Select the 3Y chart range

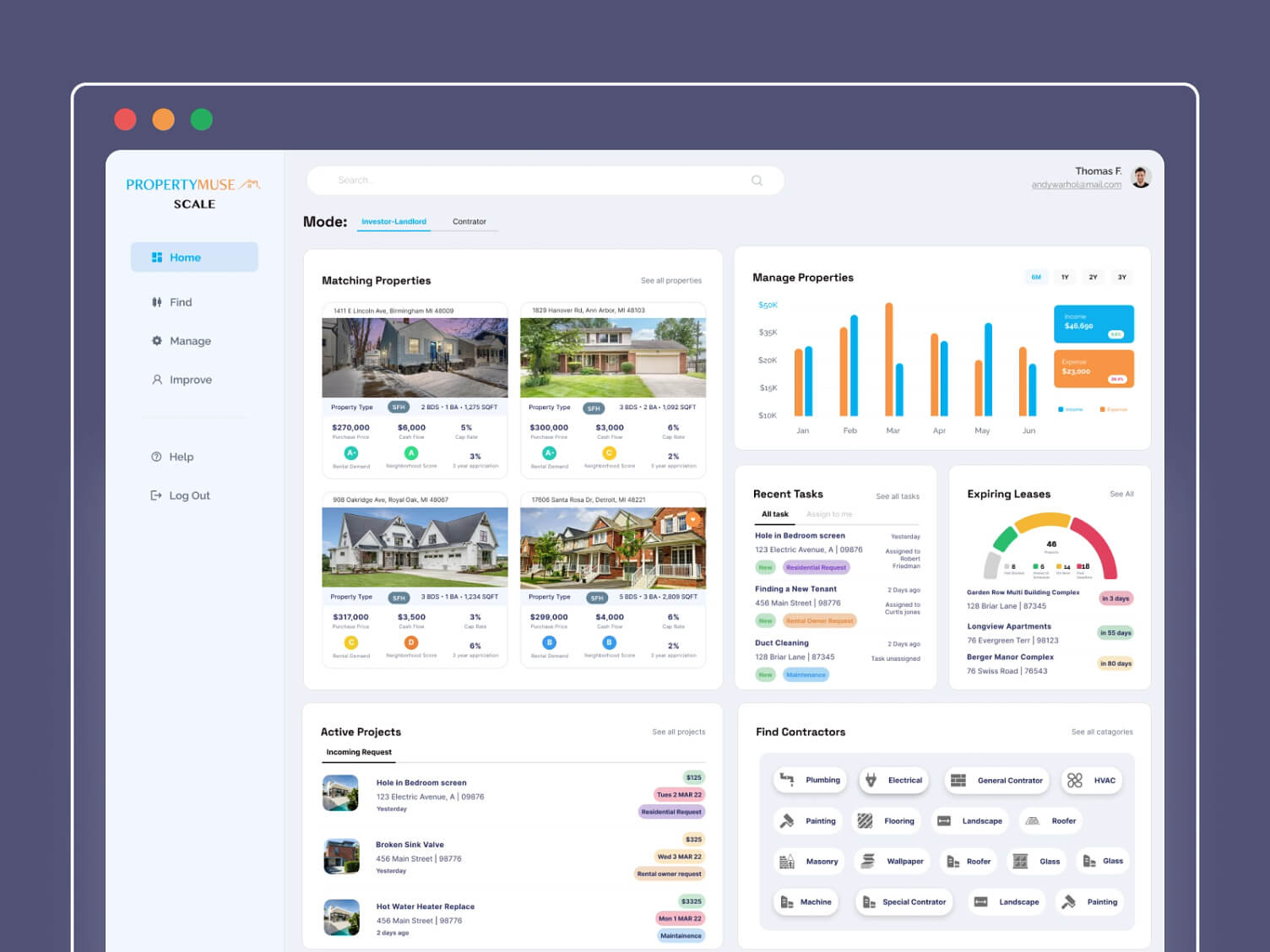click(x=1121, y=277)
